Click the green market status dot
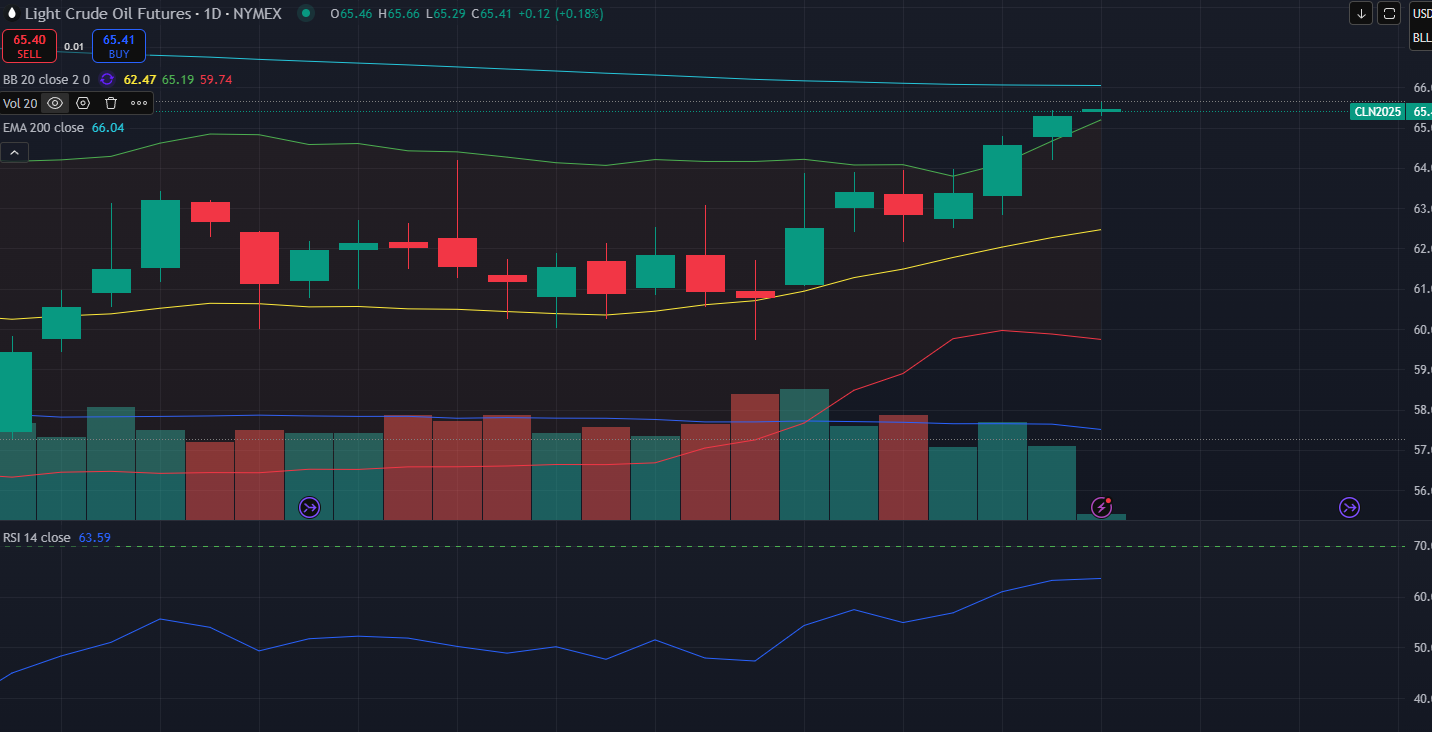The height and width of the screenshot is (732, 1432). pos(305,14)
